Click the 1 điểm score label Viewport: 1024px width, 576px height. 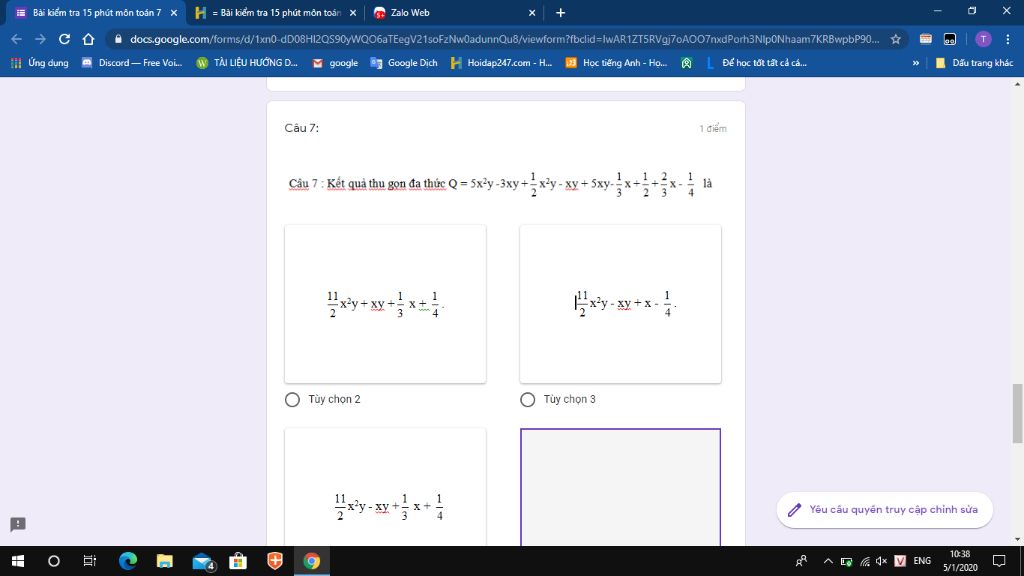pyautogui.click(x=712, y=129)
